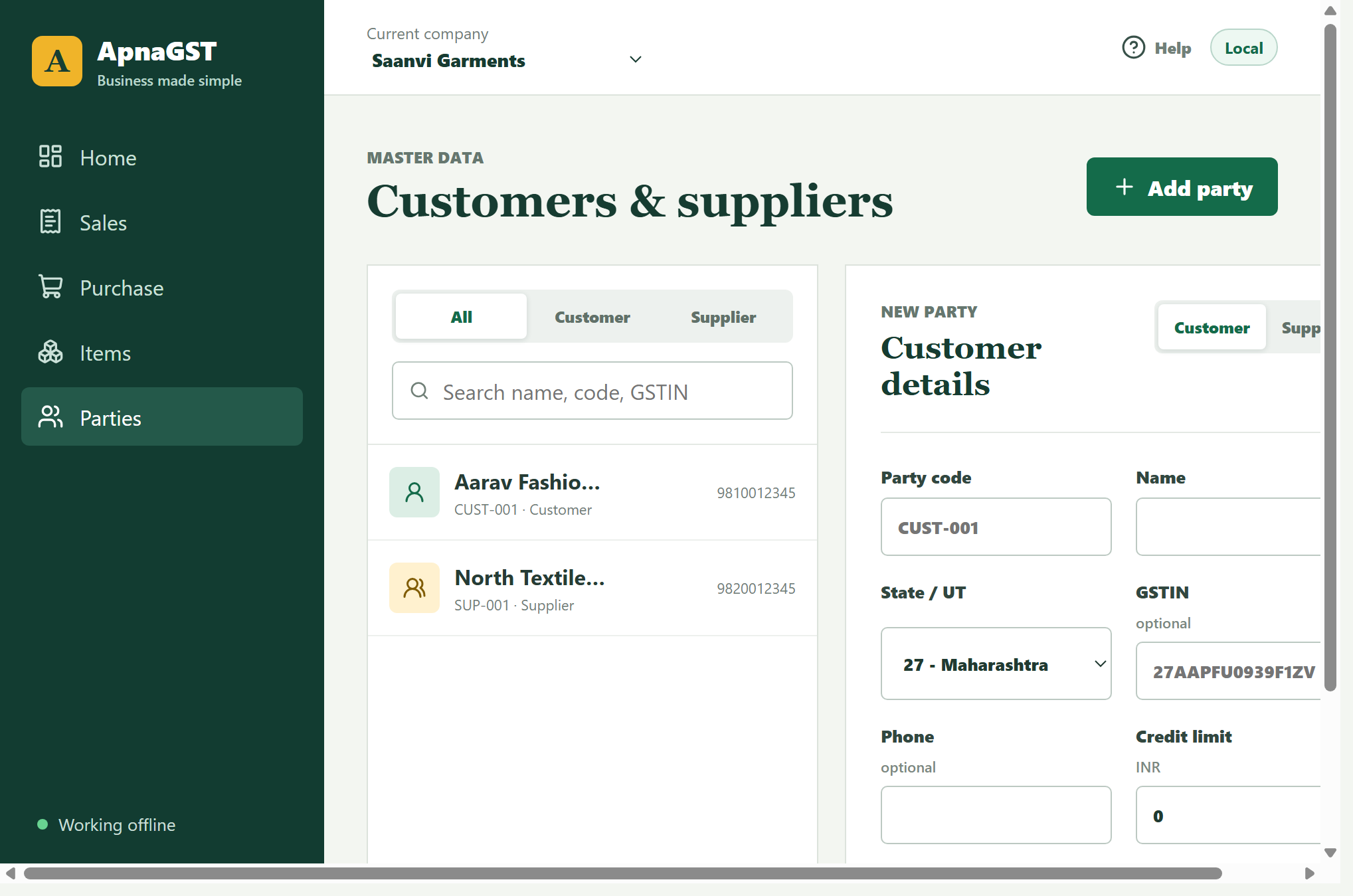Focus the Search name, code, GSTIN field

coord(592,391)
